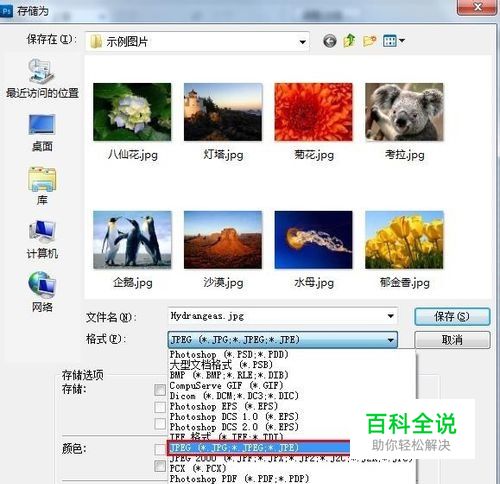
Task: Select highlighted JPEG (*.JPG;*.JPEG;*.JPE) list entry
Action: coord(259,447)
